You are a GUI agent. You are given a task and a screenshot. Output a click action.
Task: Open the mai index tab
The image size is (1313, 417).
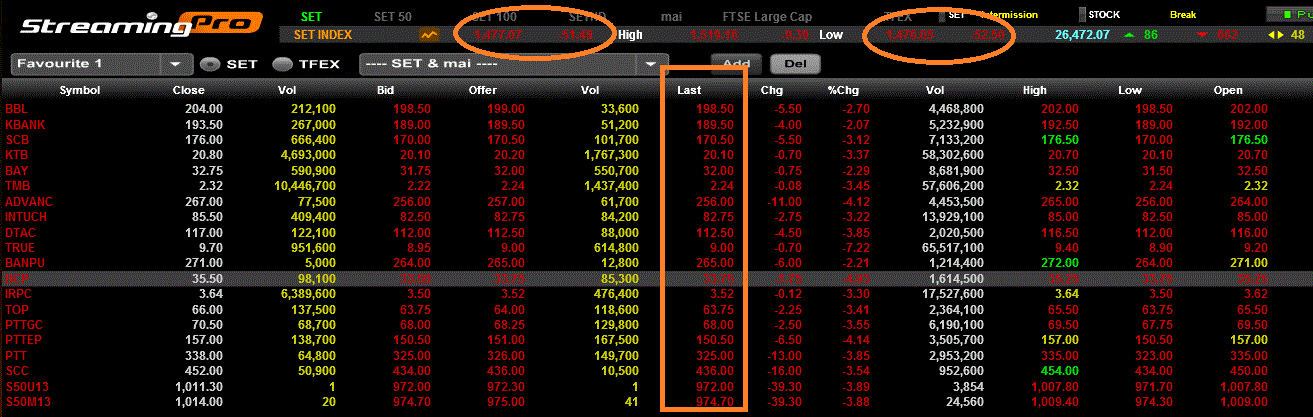point(671,16)
